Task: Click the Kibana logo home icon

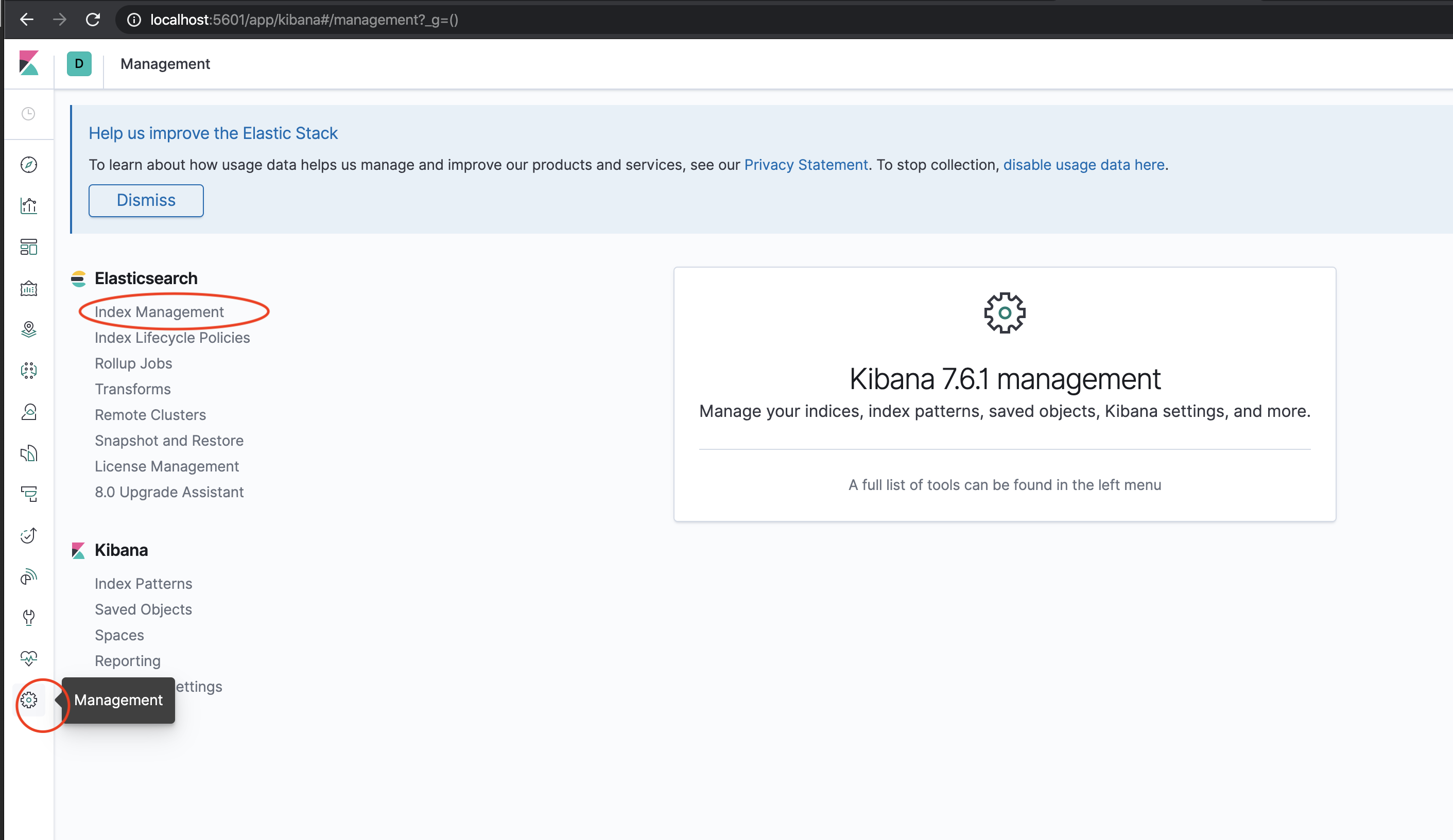Action: tap(29, 63)
